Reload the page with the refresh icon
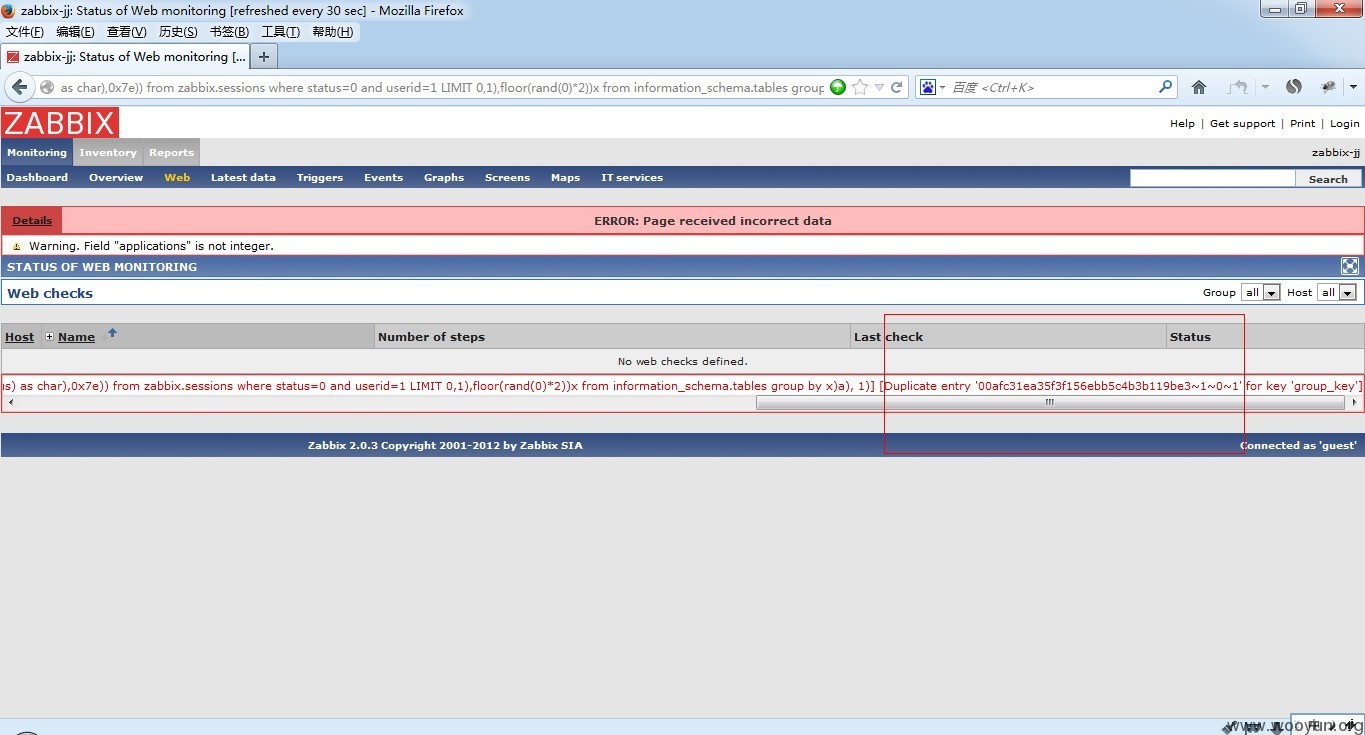1365x735 pixels. coord(897,87)
